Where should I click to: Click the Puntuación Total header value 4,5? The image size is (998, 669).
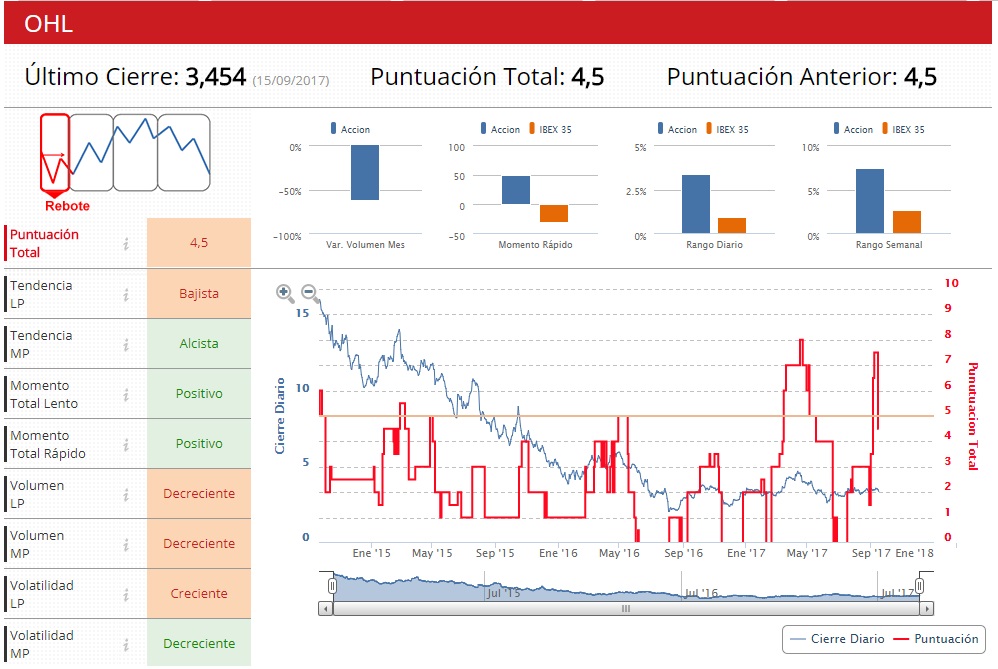[587, 77]
